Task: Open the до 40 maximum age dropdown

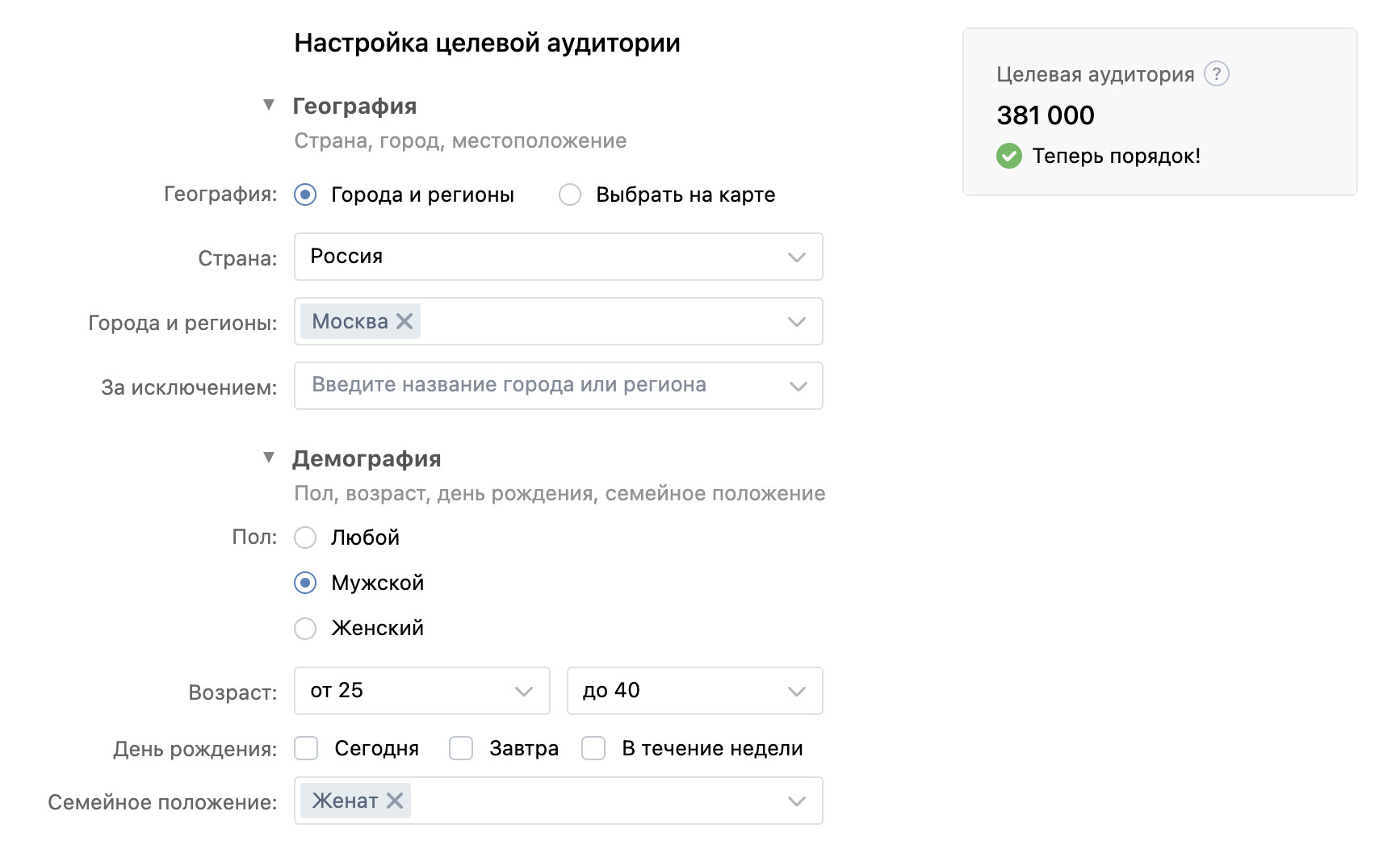Action: 694,691
